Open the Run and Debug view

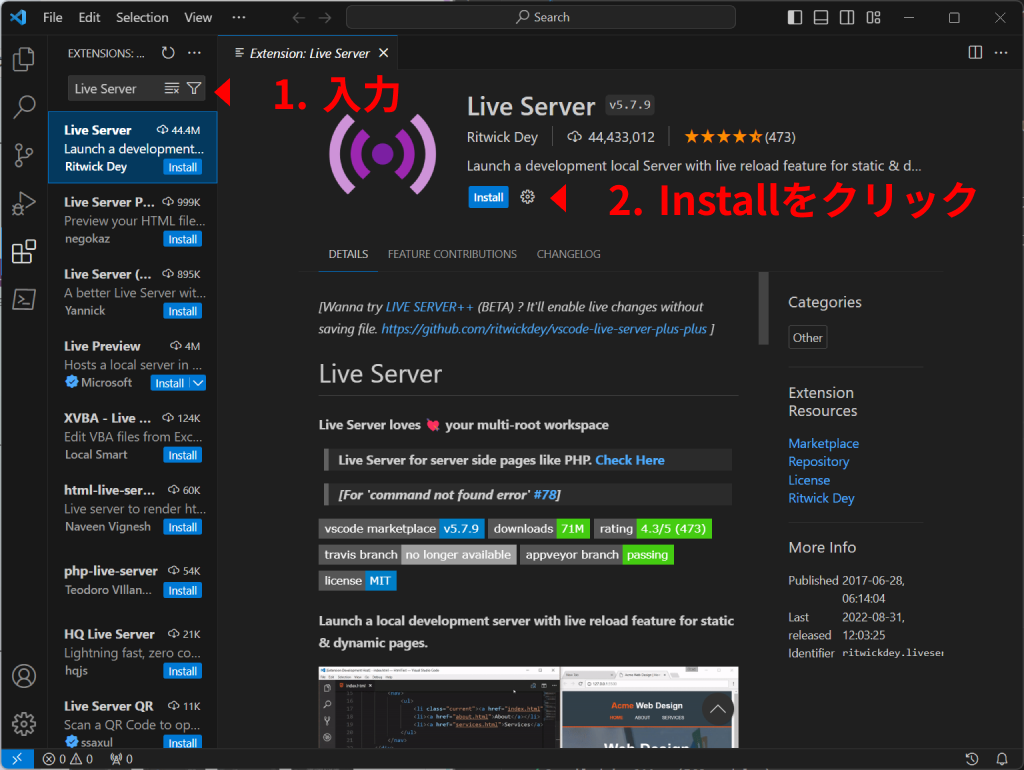click(x=24, y=203)
